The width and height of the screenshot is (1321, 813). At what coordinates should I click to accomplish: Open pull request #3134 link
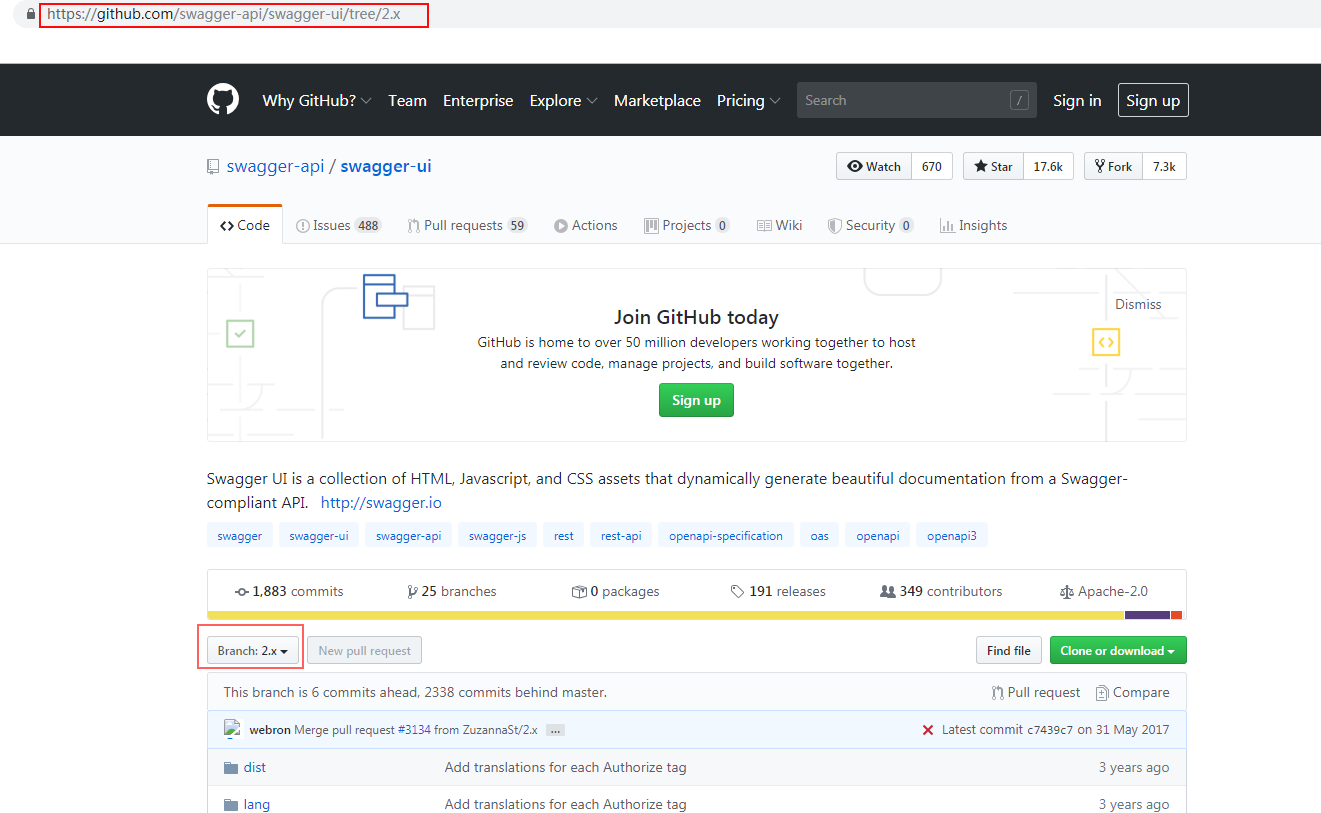click(414, 730)
